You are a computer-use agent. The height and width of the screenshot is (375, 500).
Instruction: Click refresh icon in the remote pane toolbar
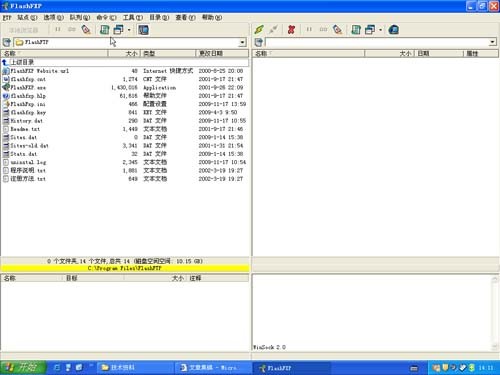(356, 30)
